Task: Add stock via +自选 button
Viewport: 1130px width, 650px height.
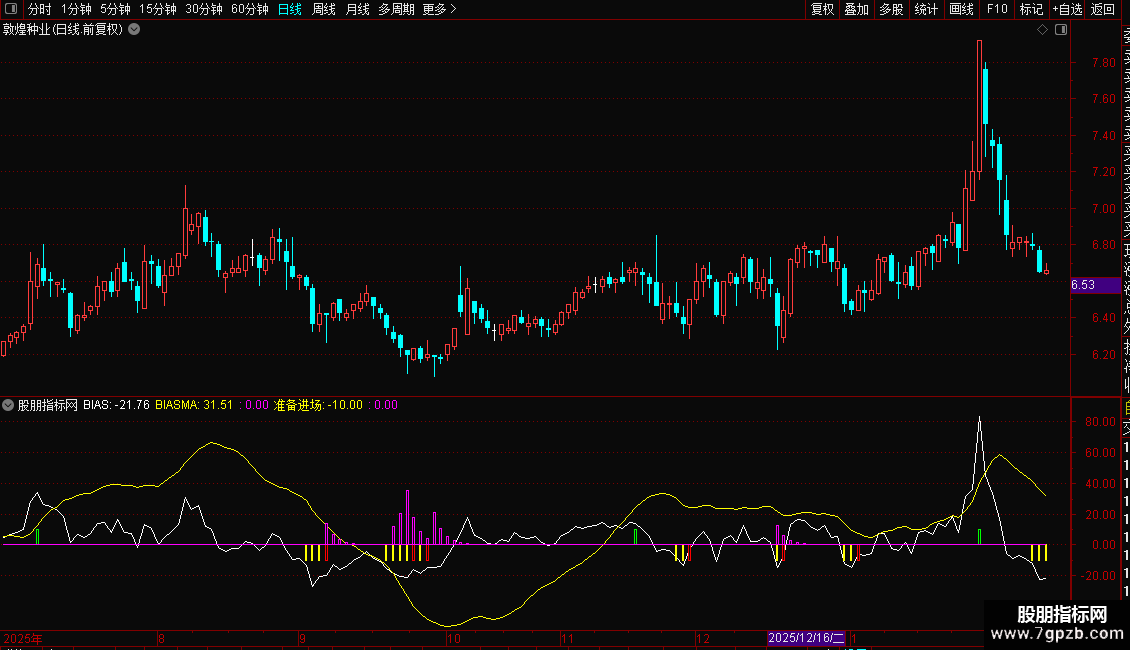Action: (1067, 9)
